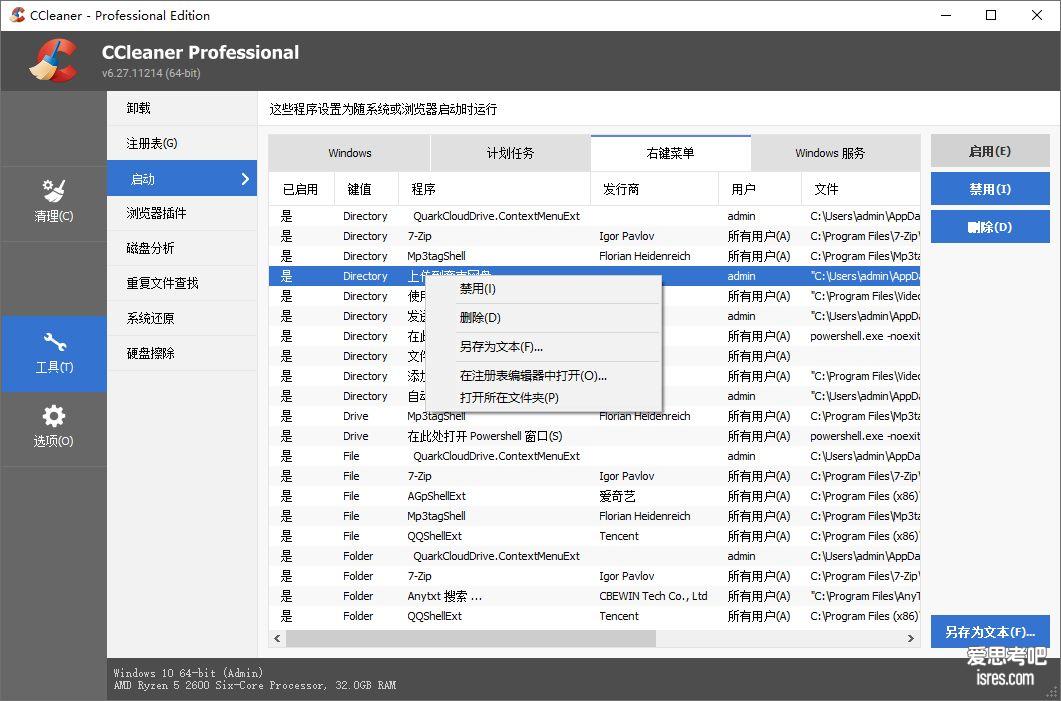Click the horizontal scrollbar thumb of the list
Image resolution: width=1061 pixels, height=701 pixels.
[x=470, y=638]
